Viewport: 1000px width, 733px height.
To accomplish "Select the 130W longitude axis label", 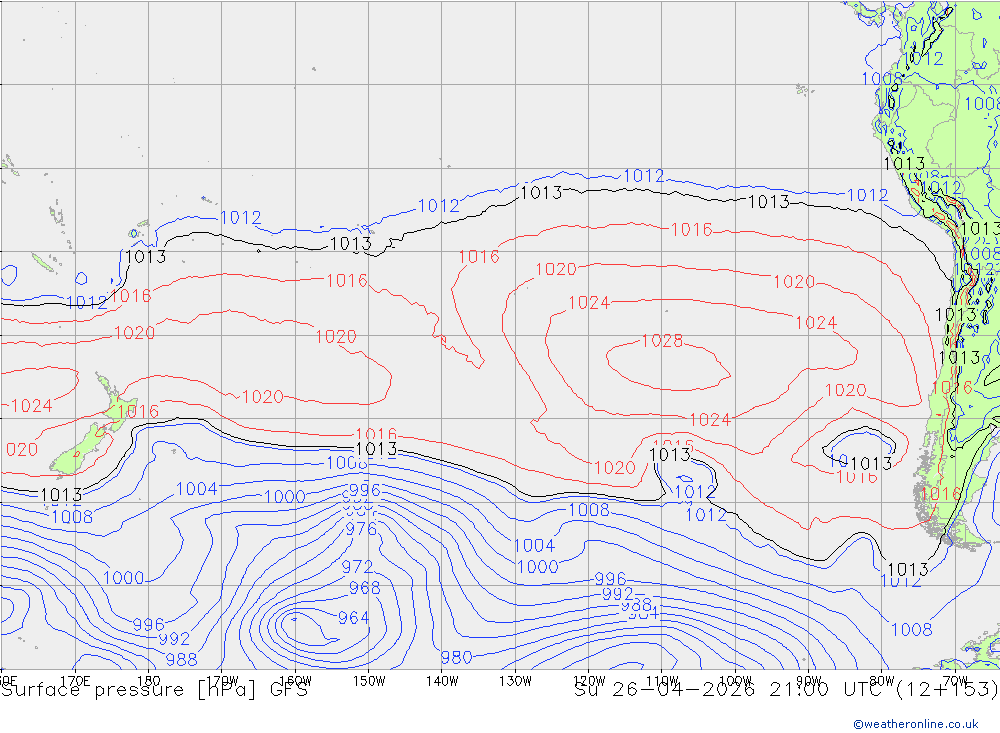I will [x=515, y=681].
